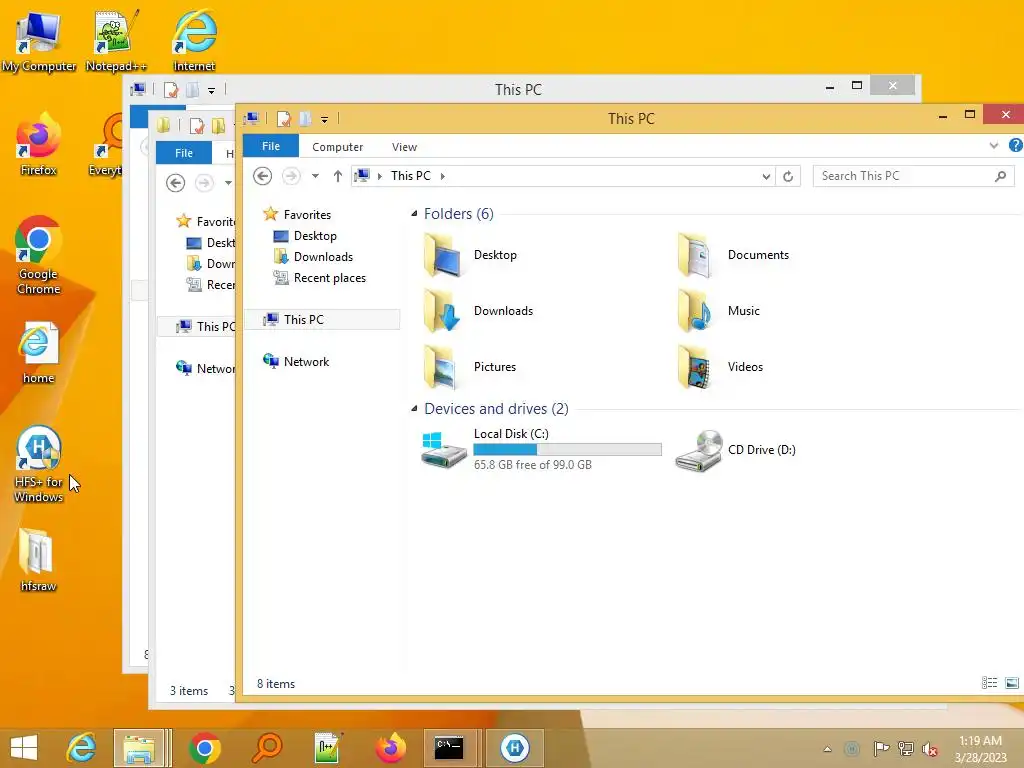This screenshot has height=768, width=1024.
Task: Open the Everything search icon on taskbar
Action: [x=266, y=748]
